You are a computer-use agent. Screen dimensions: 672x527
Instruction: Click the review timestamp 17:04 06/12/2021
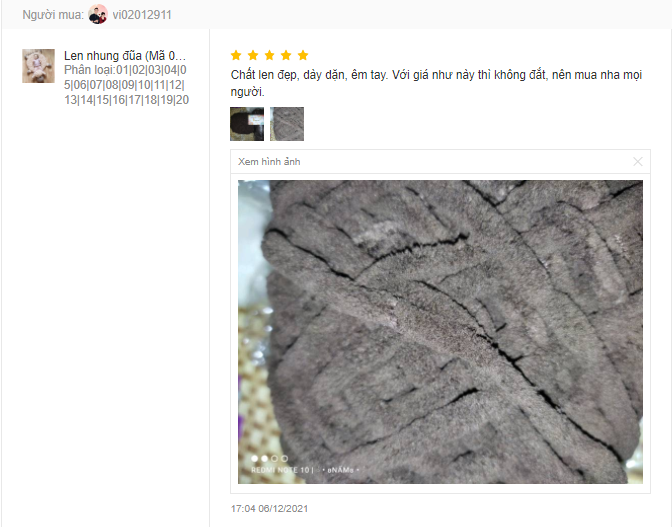(x=269, y=509)
